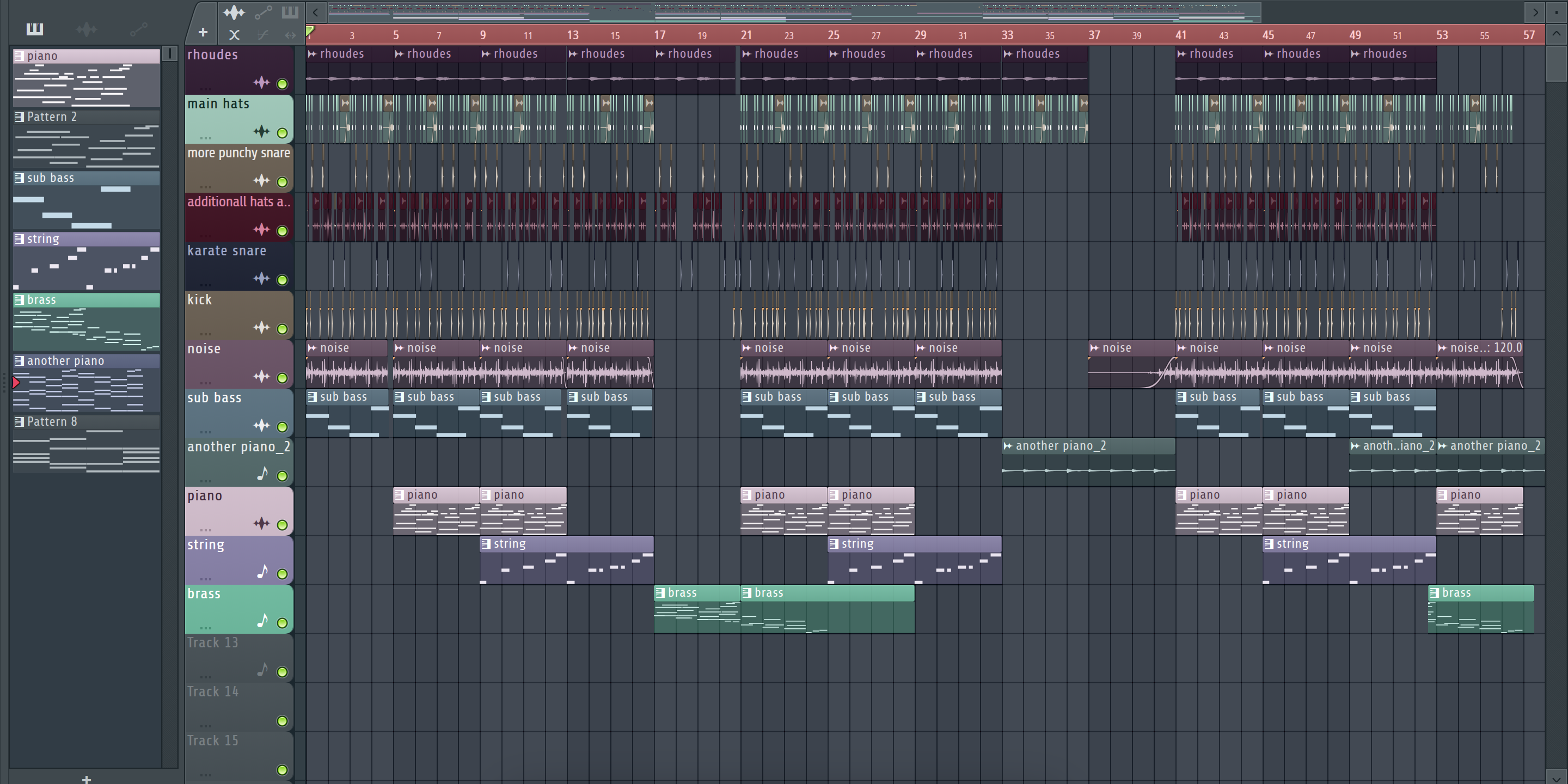Image resolution: width=1568 pixels, height=784 pixels.
Task: Click the waveform icon on piano track
Action: (x=262, y=523)
